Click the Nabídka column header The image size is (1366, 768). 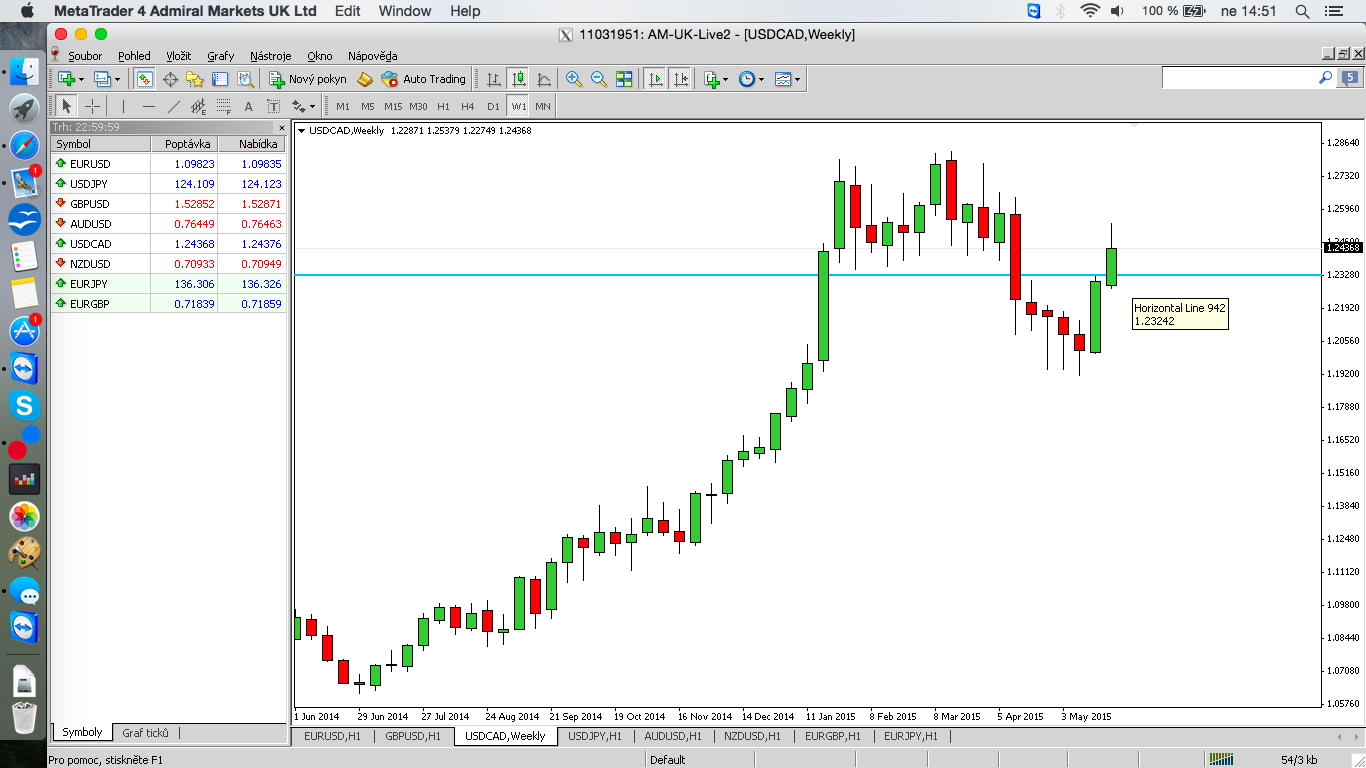pos(253,144)
